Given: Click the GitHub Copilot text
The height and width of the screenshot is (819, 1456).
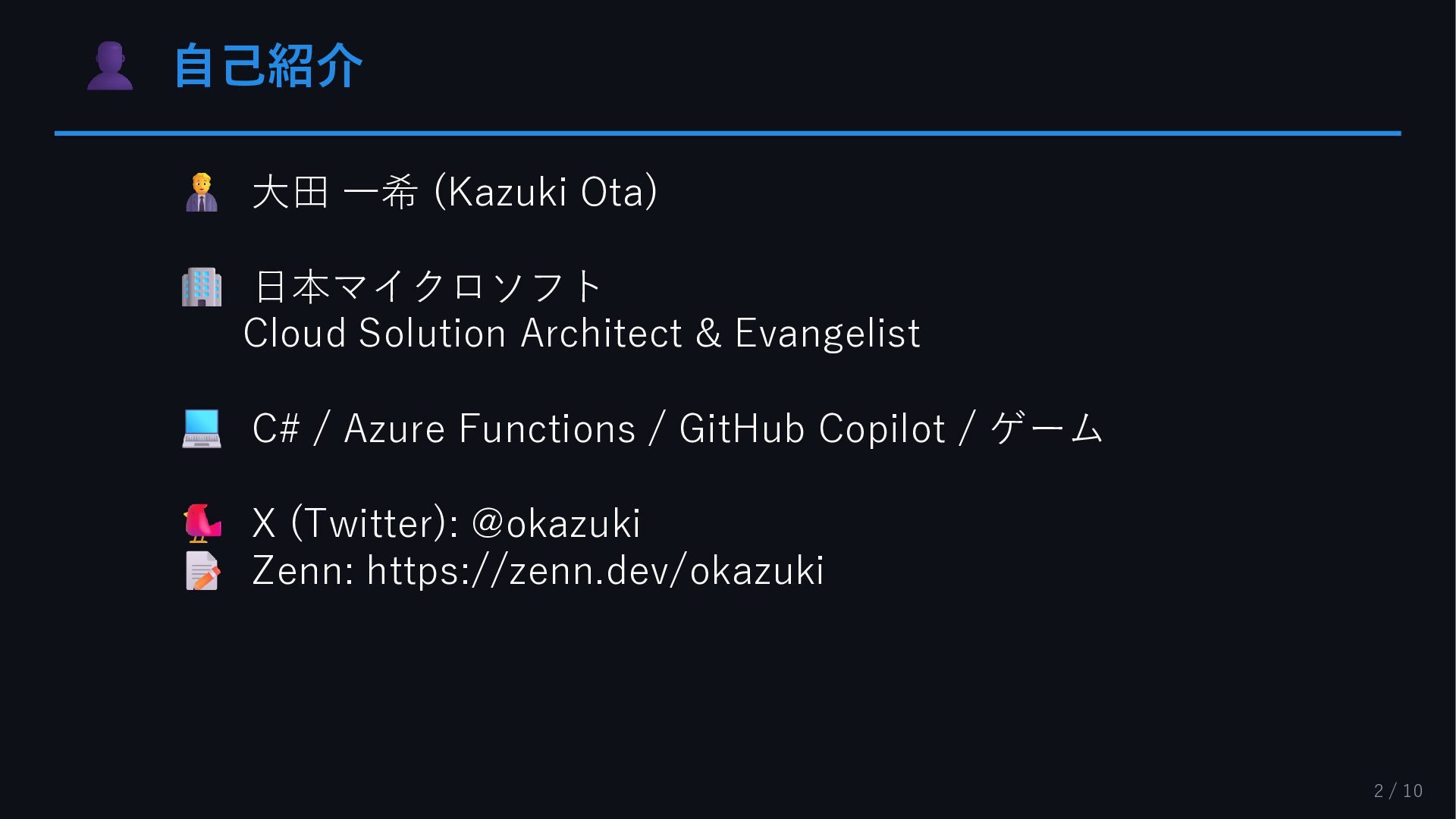Looking at the screenshot, I should coord(811,428).
